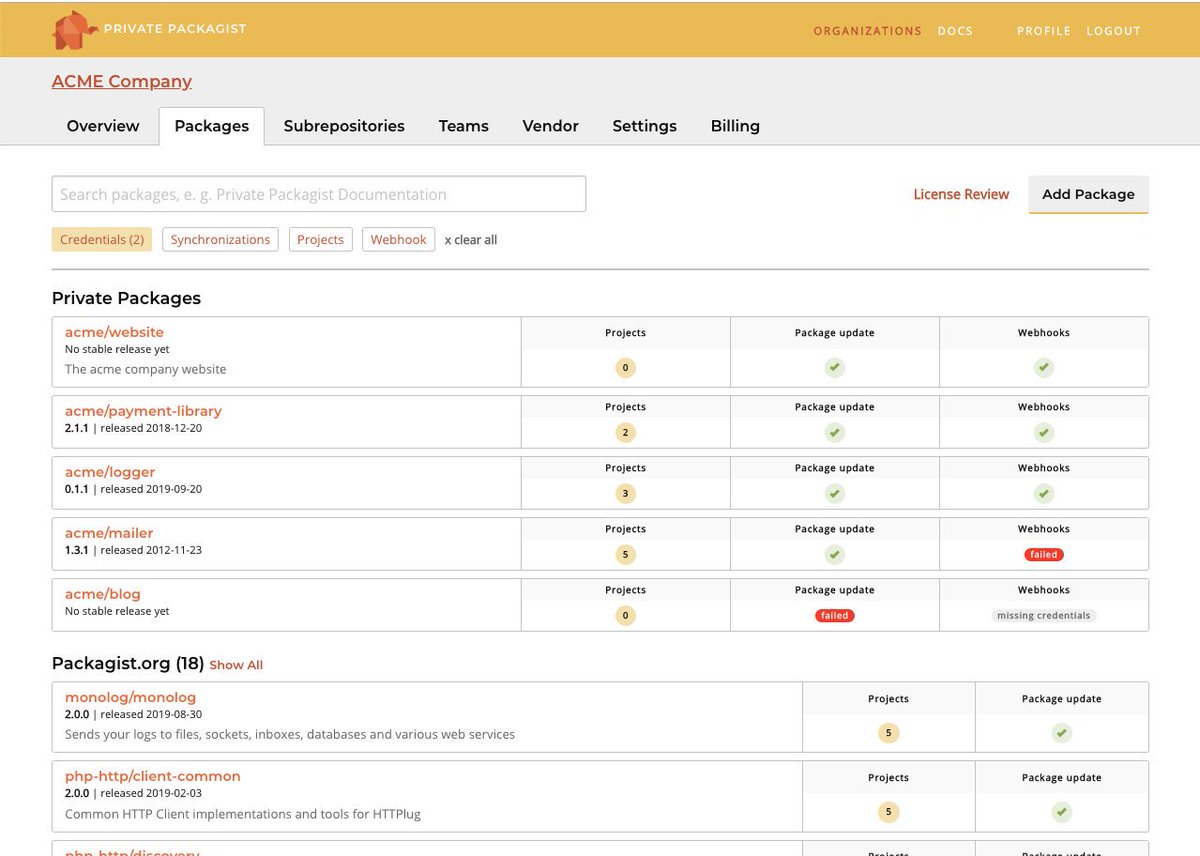Click '2.1.1 | released 2018-12-20' text
1200x856 pixels.
134,428
